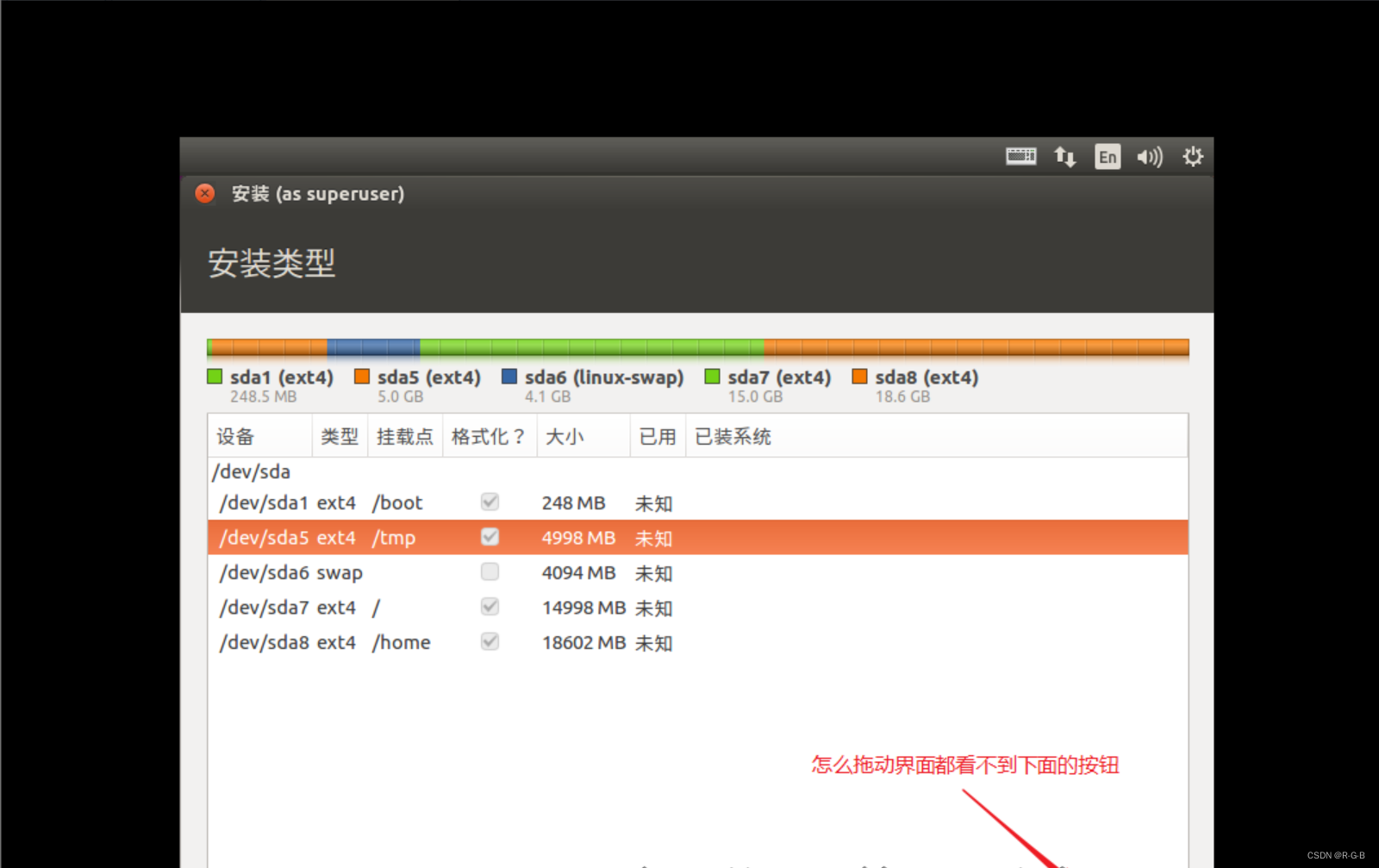Click the 类型 column header
The image size is (1379, 868).
[x=340, y=436]
